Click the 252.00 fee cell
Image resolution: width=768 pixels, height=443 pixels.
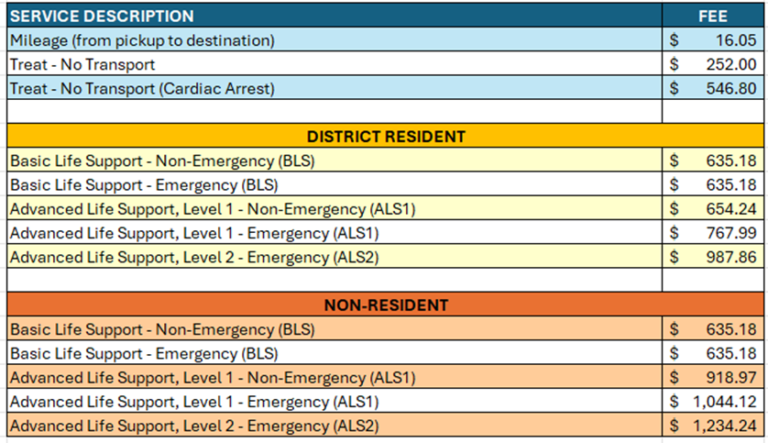point(711,64)
